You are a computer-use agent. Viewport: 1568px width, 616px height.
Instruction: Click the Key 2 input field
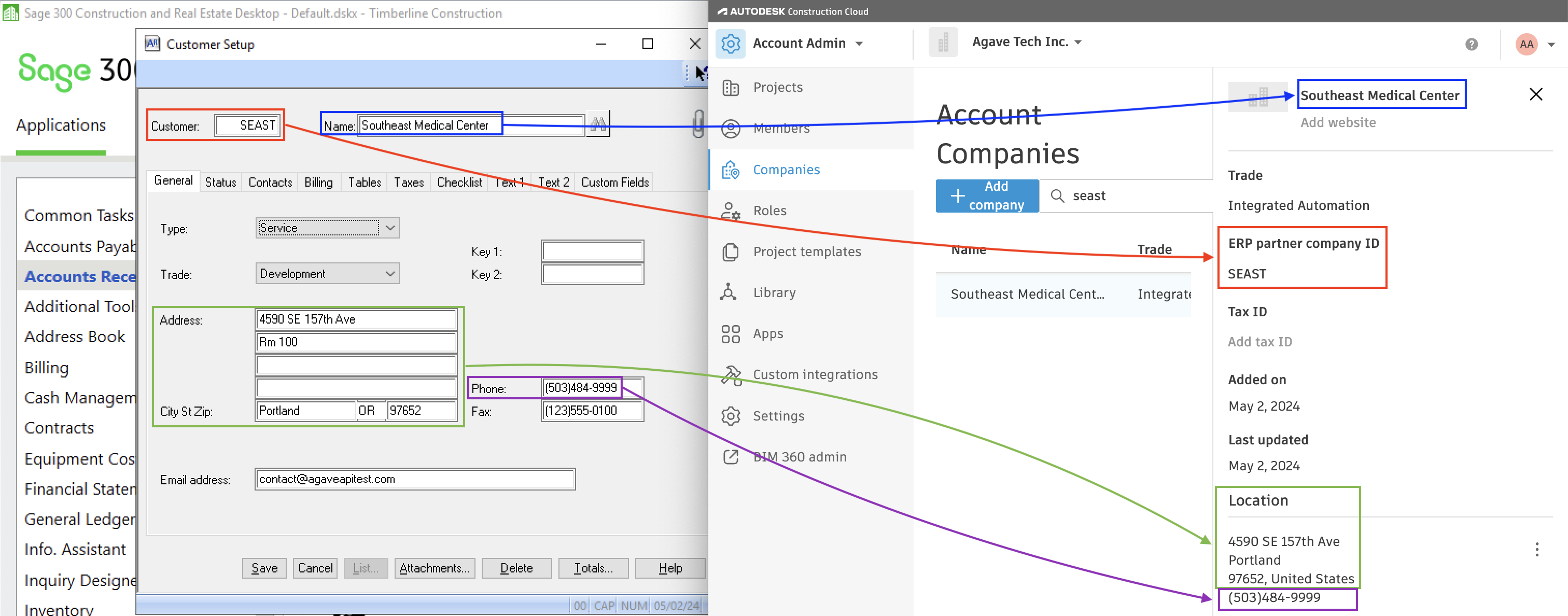(592, 274)
